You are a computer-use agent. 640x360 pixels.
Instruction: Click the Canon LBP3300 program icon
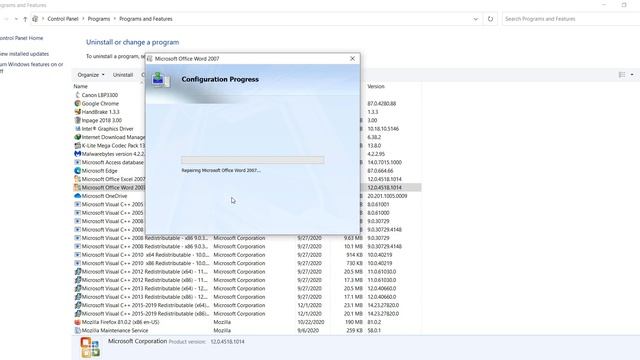78,95
